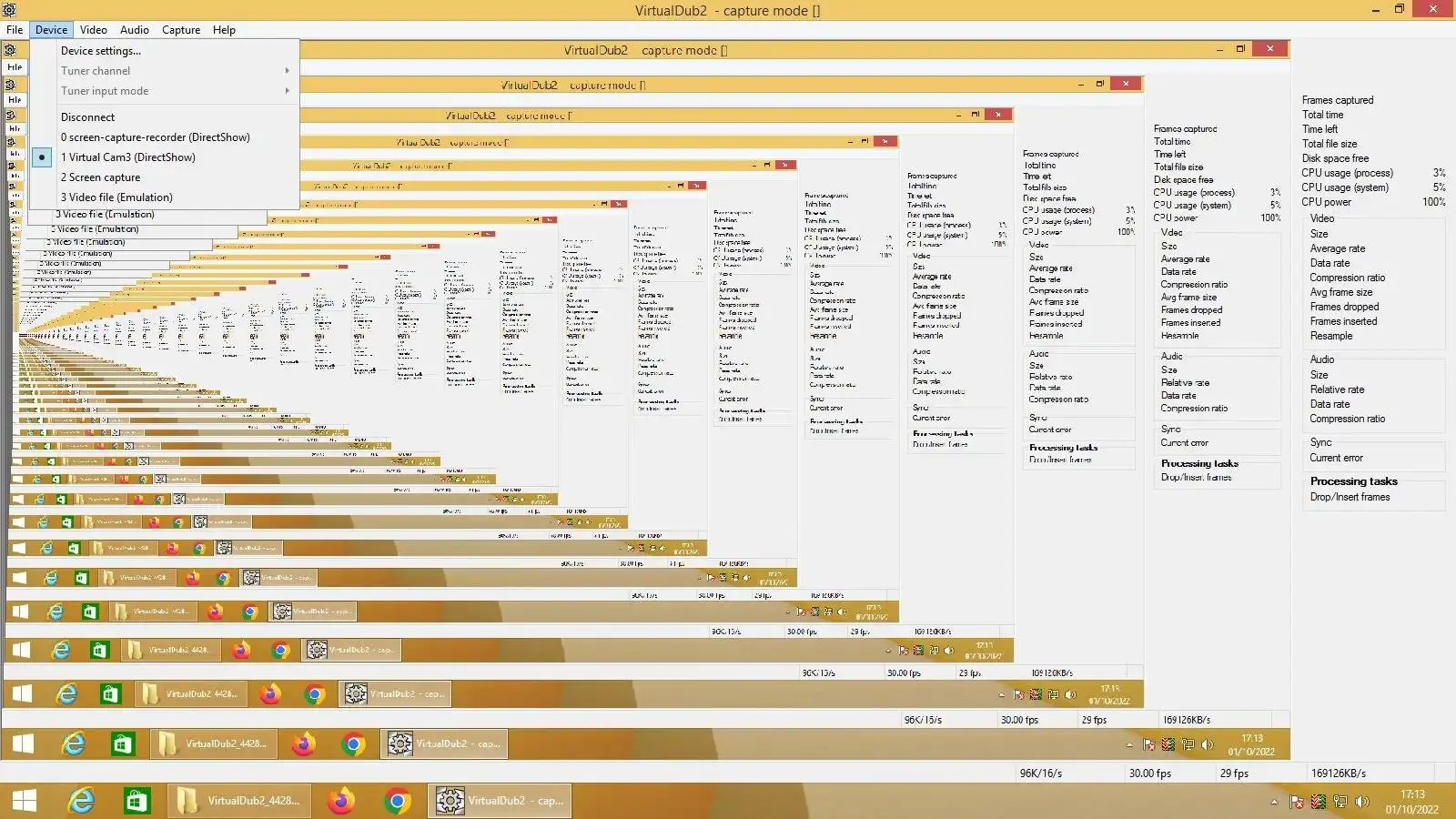This screenshot has width=1456, height=819.
Task: Click '169126KB/s' in the bottom status bar
Action: tap(1339, 773)
